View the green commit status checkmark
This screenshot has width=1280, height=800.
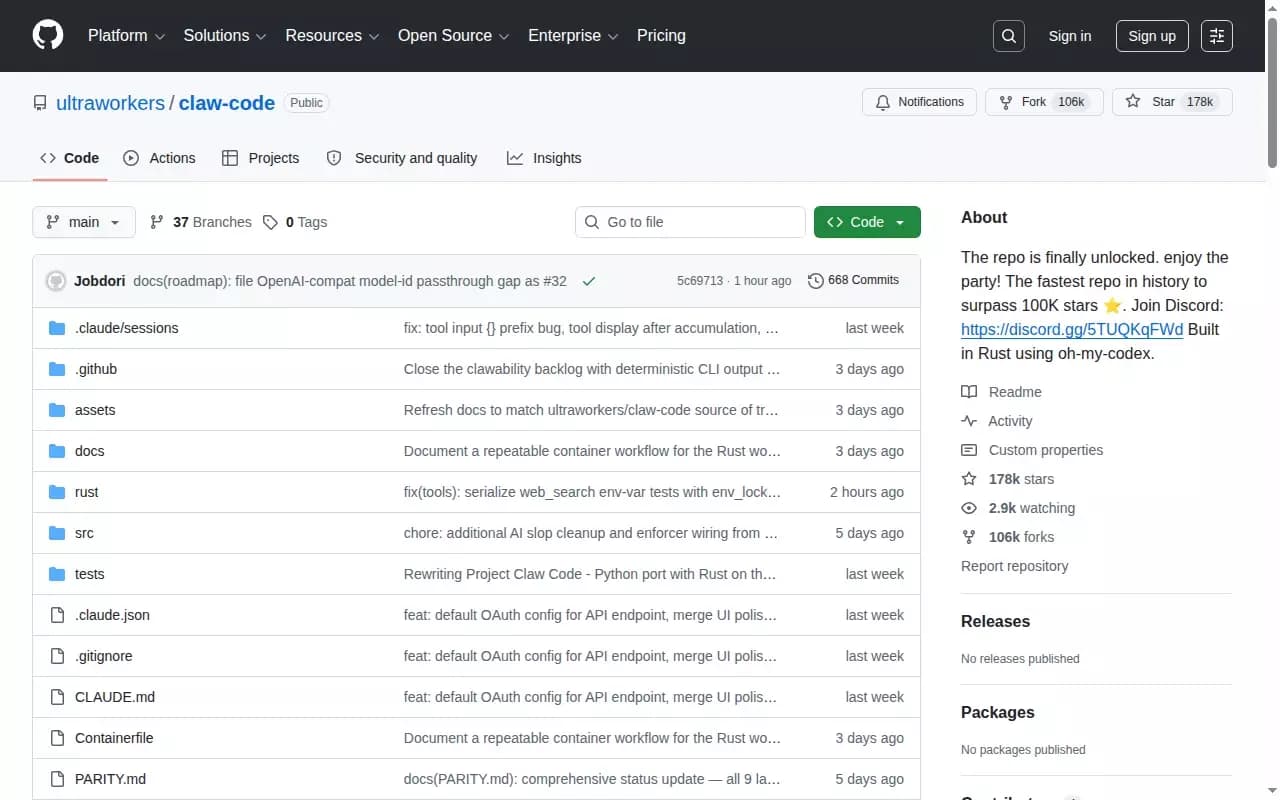point(589,281)
